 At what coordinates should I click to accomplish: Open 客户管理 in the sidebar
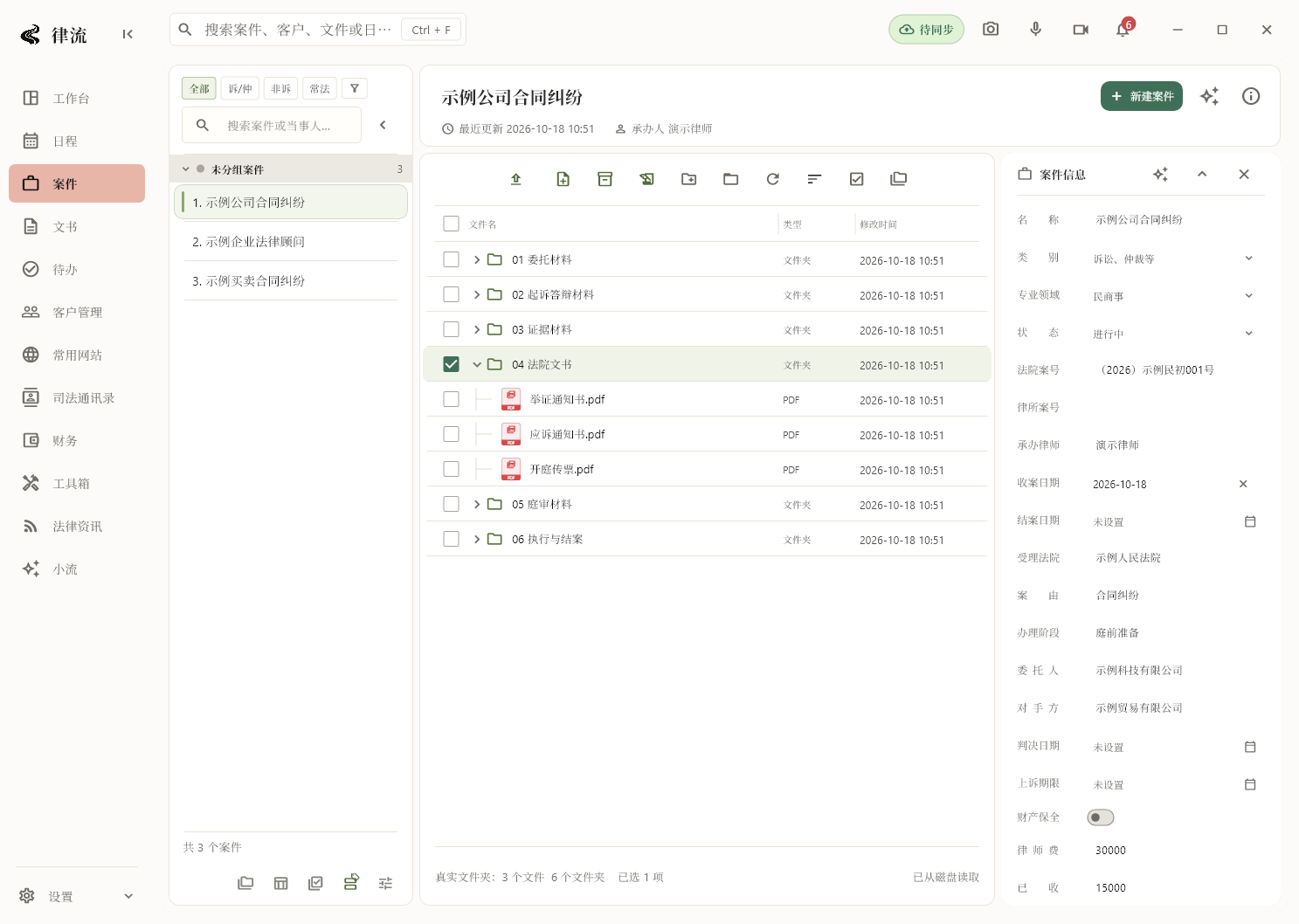(x=77, y=312)
